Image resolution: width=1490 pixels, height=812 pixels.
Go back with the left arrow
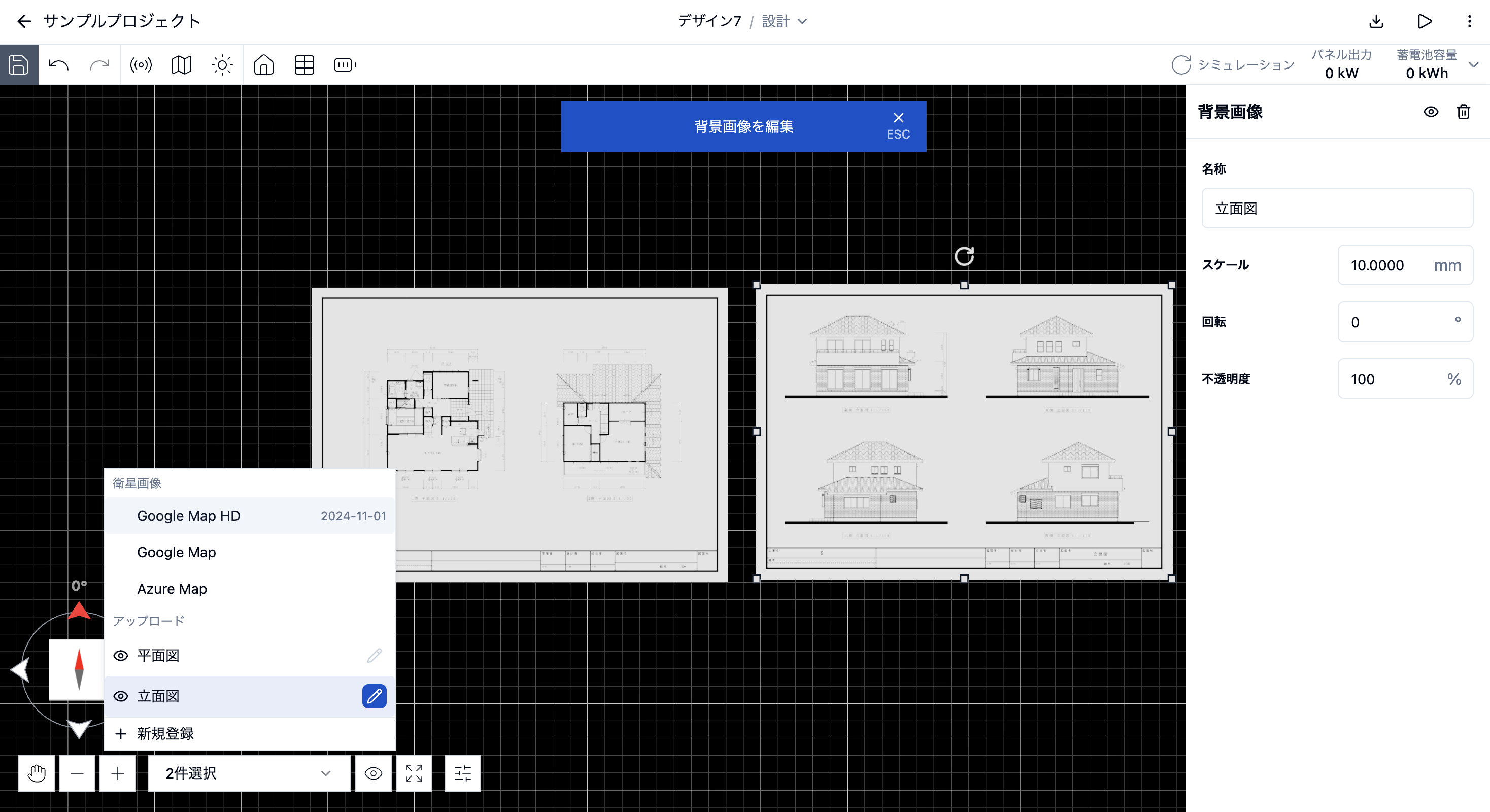click(24, 22)
